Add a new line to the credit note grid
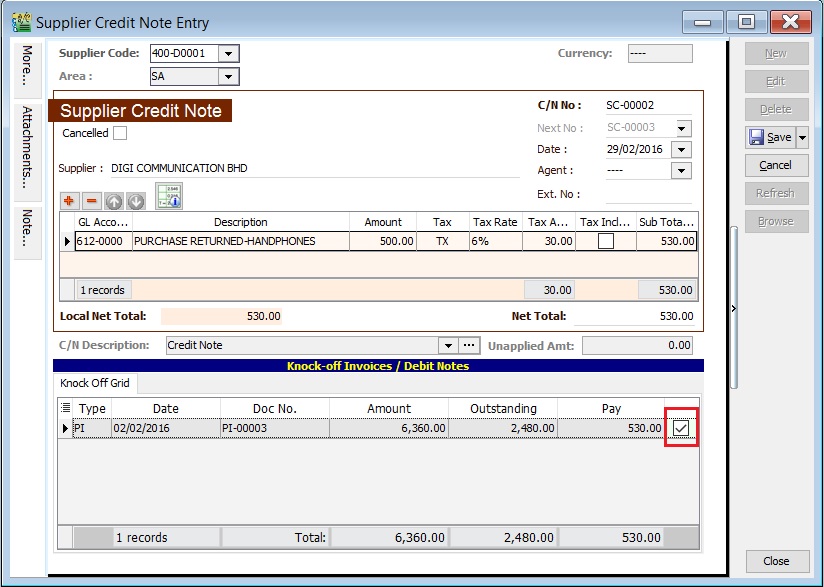This screenshot has height=587, width=824. [66, 198]
